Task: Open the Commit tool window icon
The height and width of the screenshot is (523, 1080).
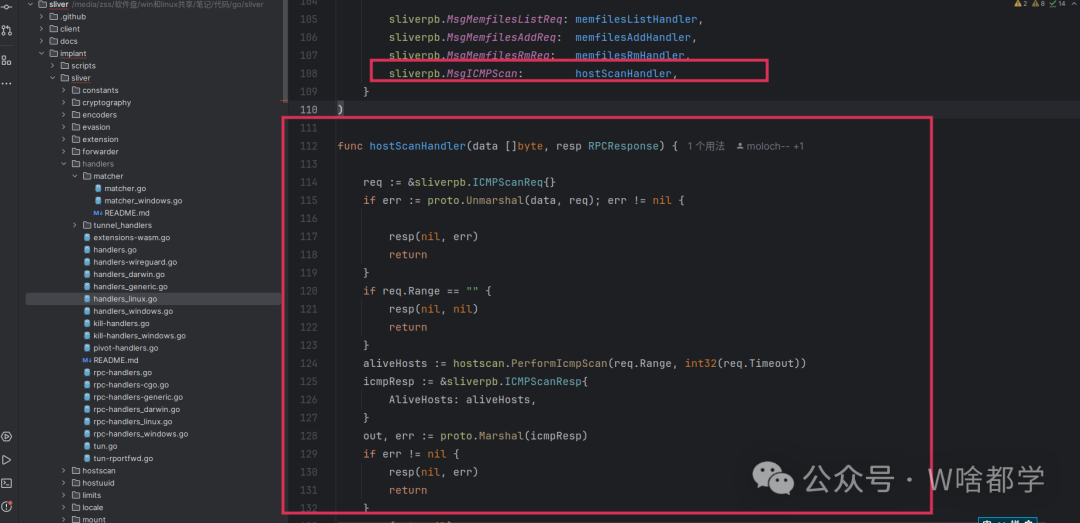Action: click(6, 6)
